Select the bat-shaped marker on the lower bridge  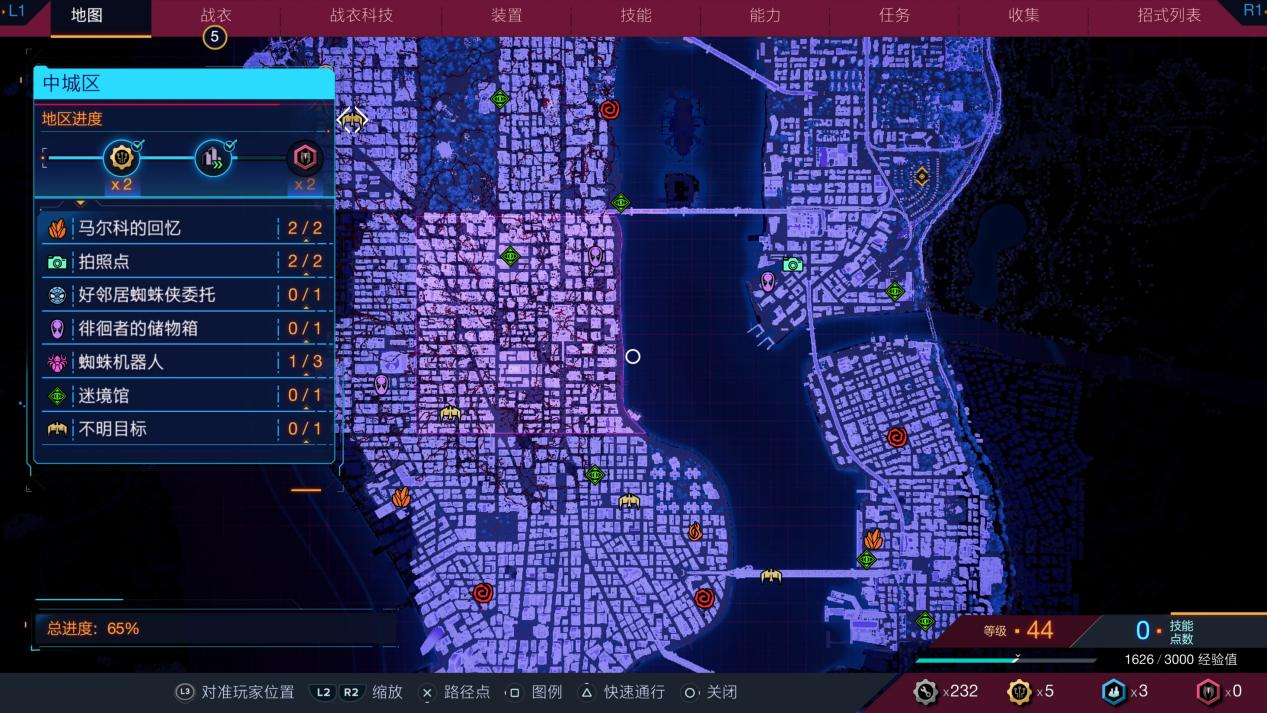pos(770,575)
